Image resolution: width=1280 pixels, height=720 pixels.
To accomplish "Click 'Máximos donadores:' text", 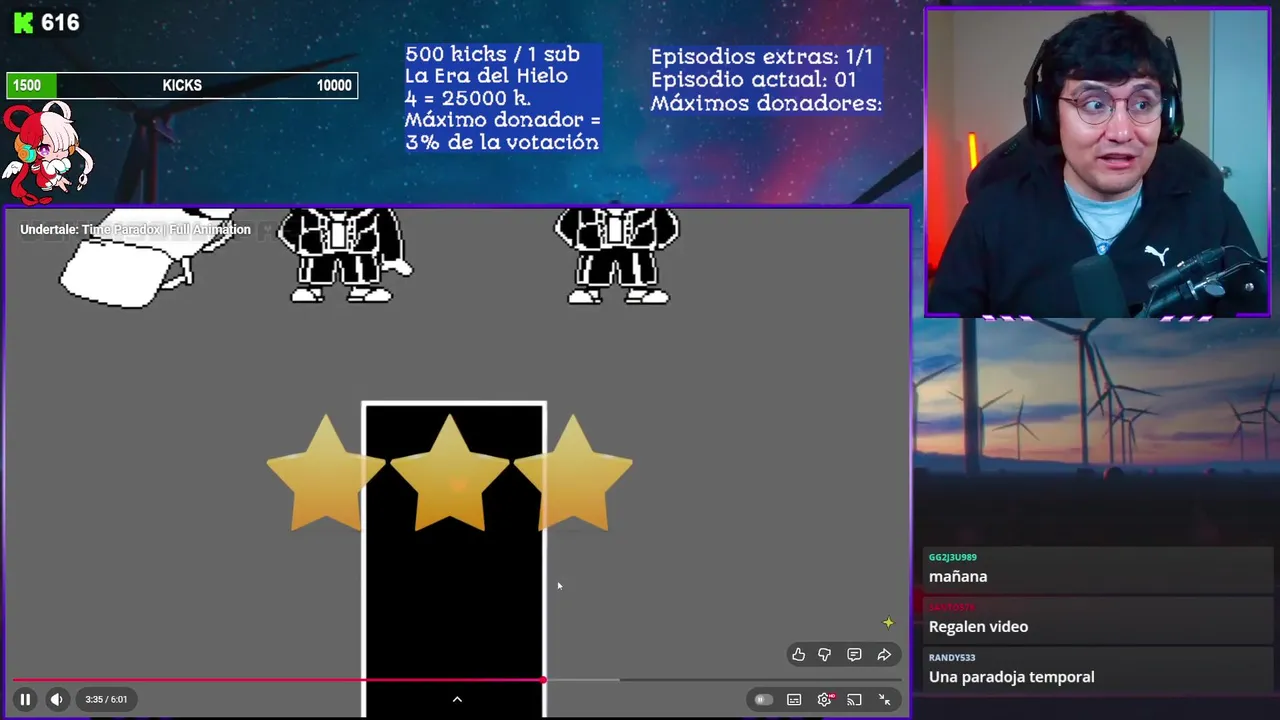I will [x=766, y=103].
